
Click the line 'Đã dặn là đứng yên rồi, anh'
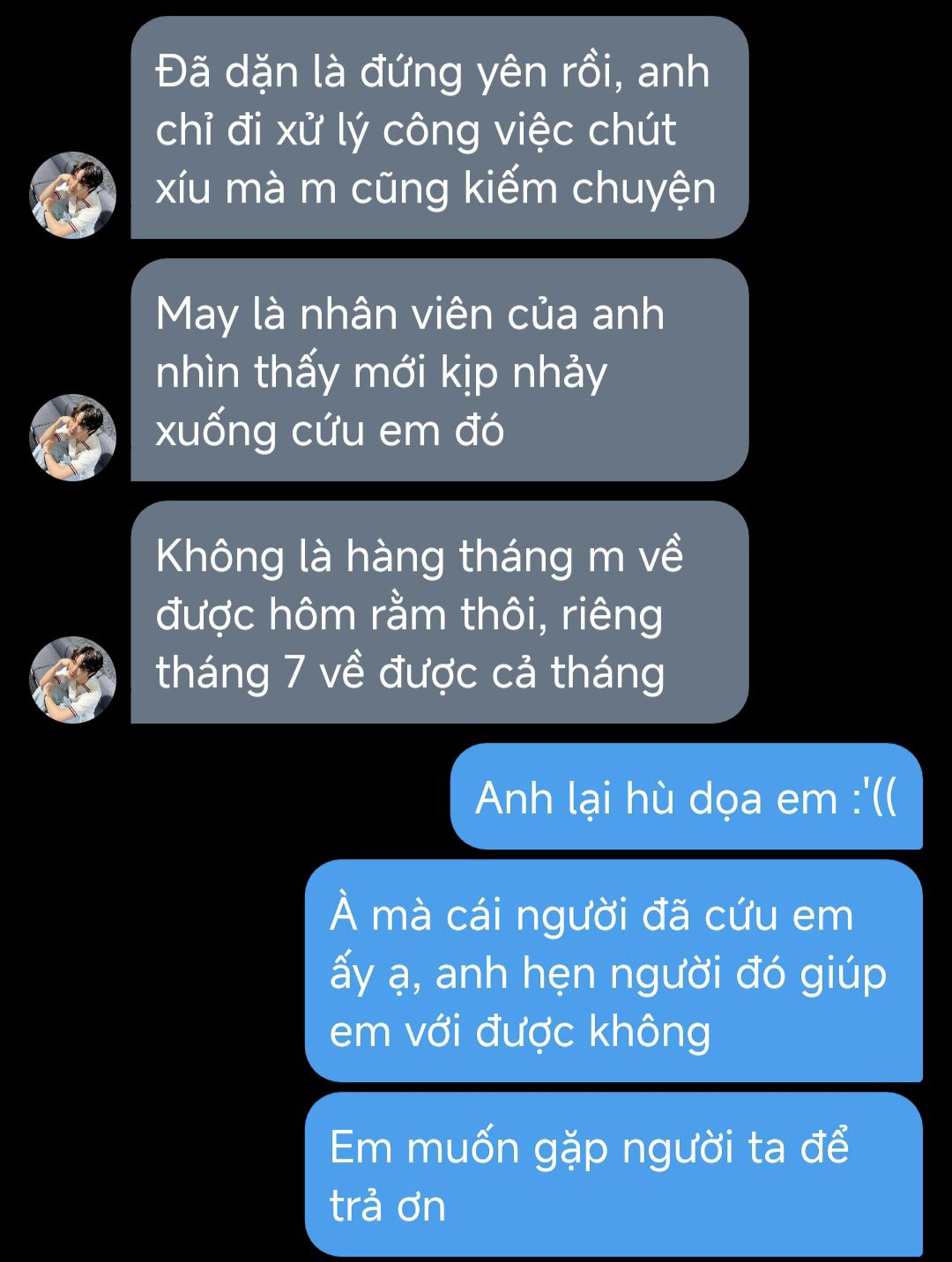coord(433,72)
